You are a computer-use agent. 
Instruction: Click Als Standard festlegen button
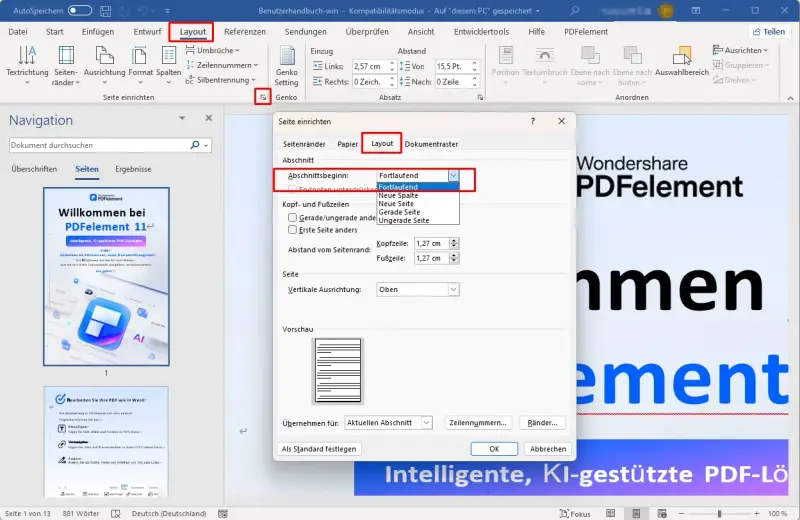point(319,449)
